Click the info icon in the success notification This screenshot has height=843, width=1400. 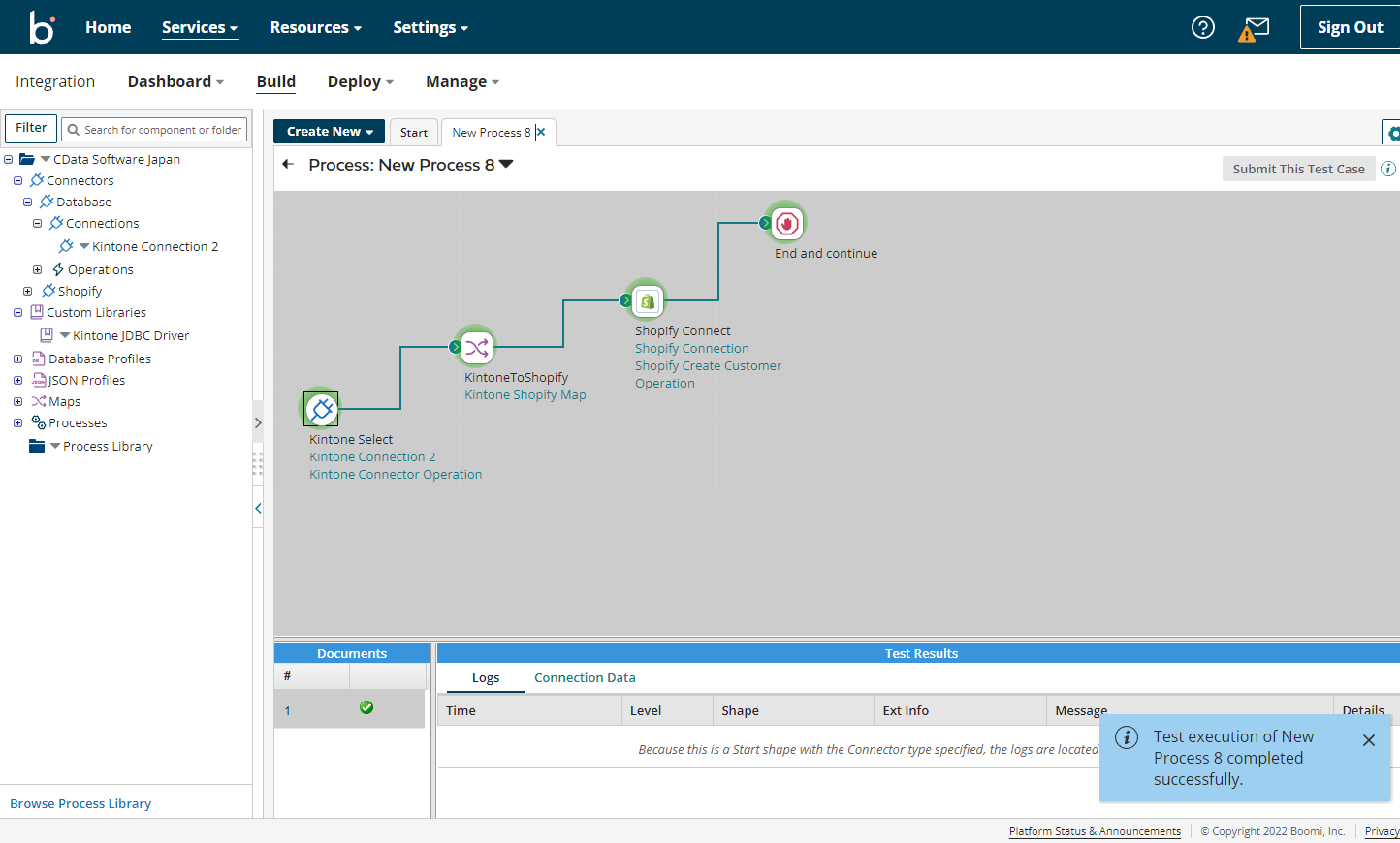pos(1127,737)
